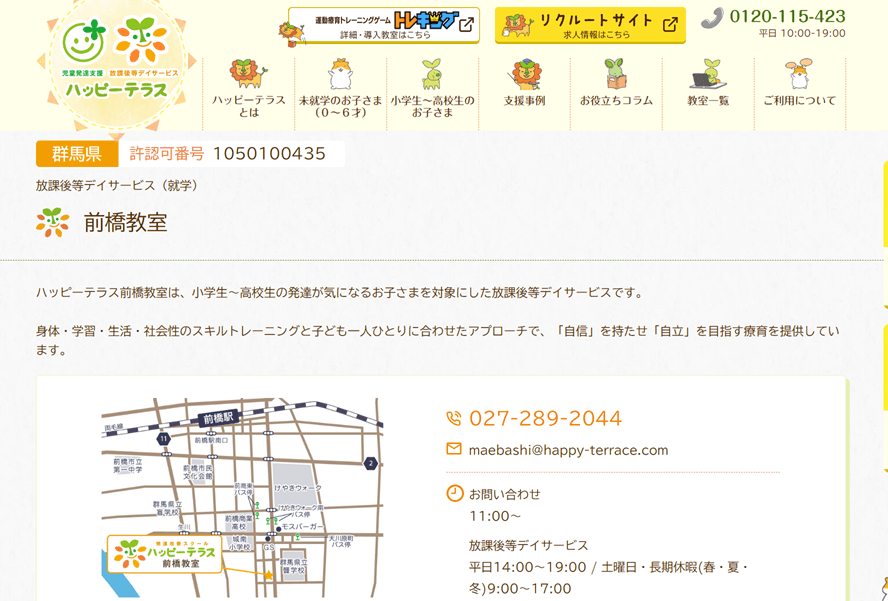The width and height of the screenshot is (888, 601).
Task: Click the お問い合わせ hours label
Action: click(x=505, y=495)
